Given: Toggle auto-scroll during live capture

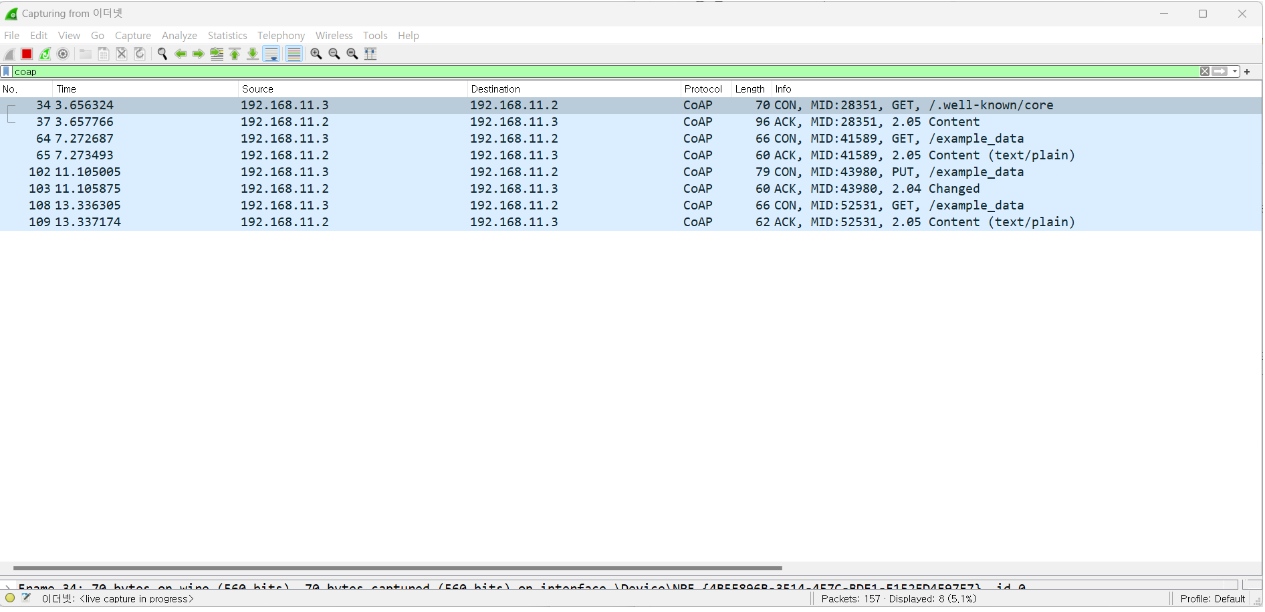Looking at the screenshot, I should coord(271,54).
